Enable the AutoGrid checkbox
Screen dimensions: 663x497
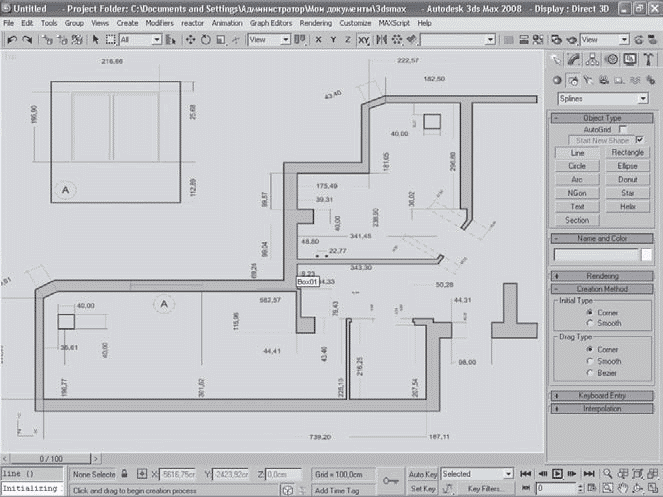click(623, 129)
